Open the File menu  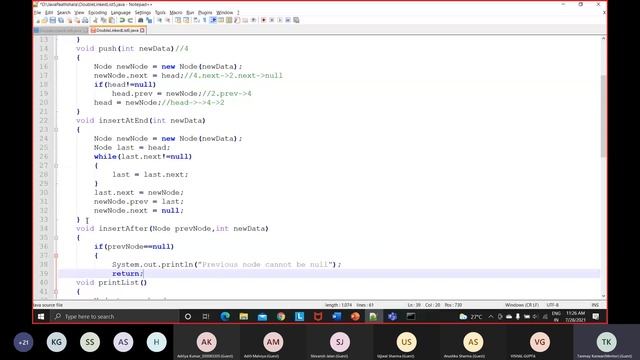click(x=38, y=13)
